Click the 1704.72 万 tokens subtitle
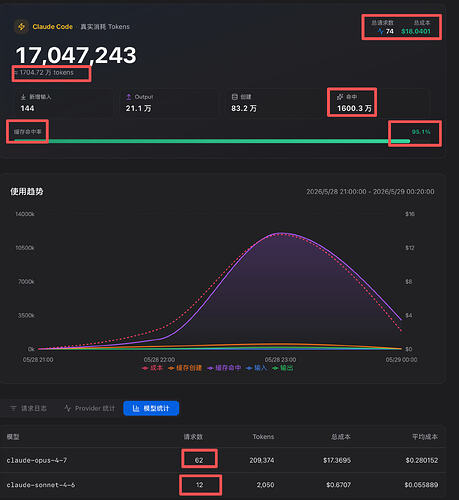 tap(44, 72)
